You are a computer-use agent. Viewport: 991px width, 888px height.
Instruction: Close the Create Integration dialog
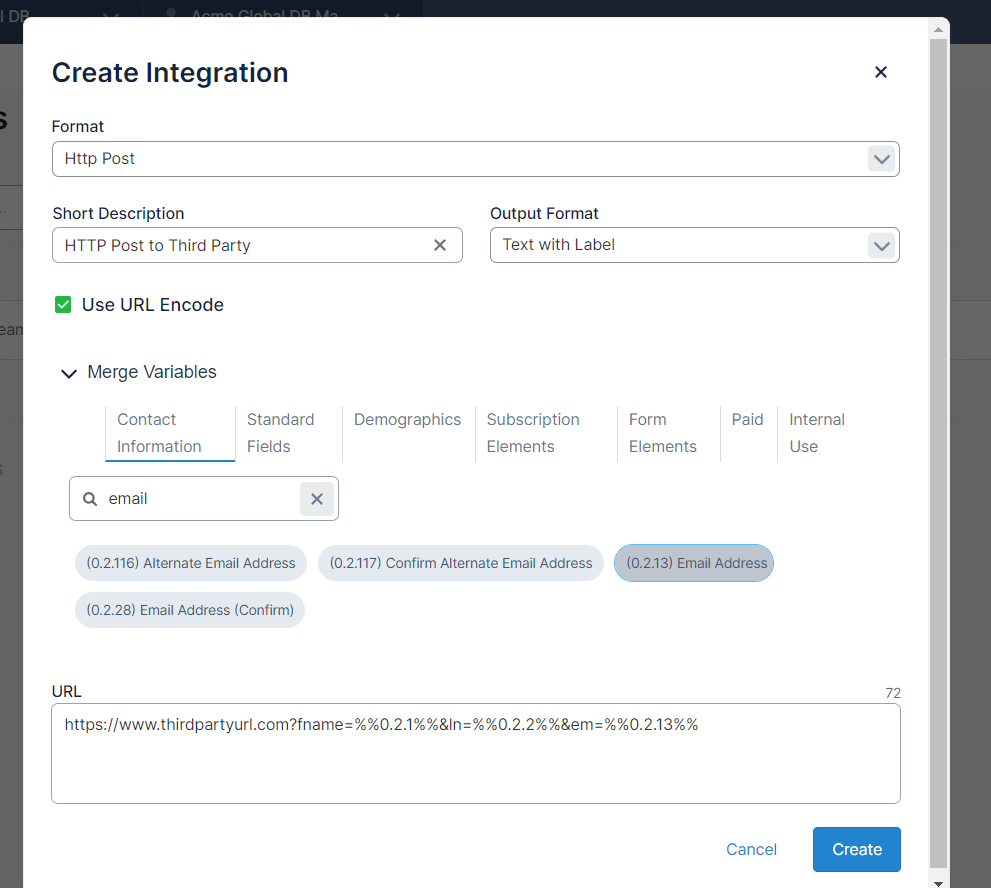pyautogui.click(x=880, y=72)
